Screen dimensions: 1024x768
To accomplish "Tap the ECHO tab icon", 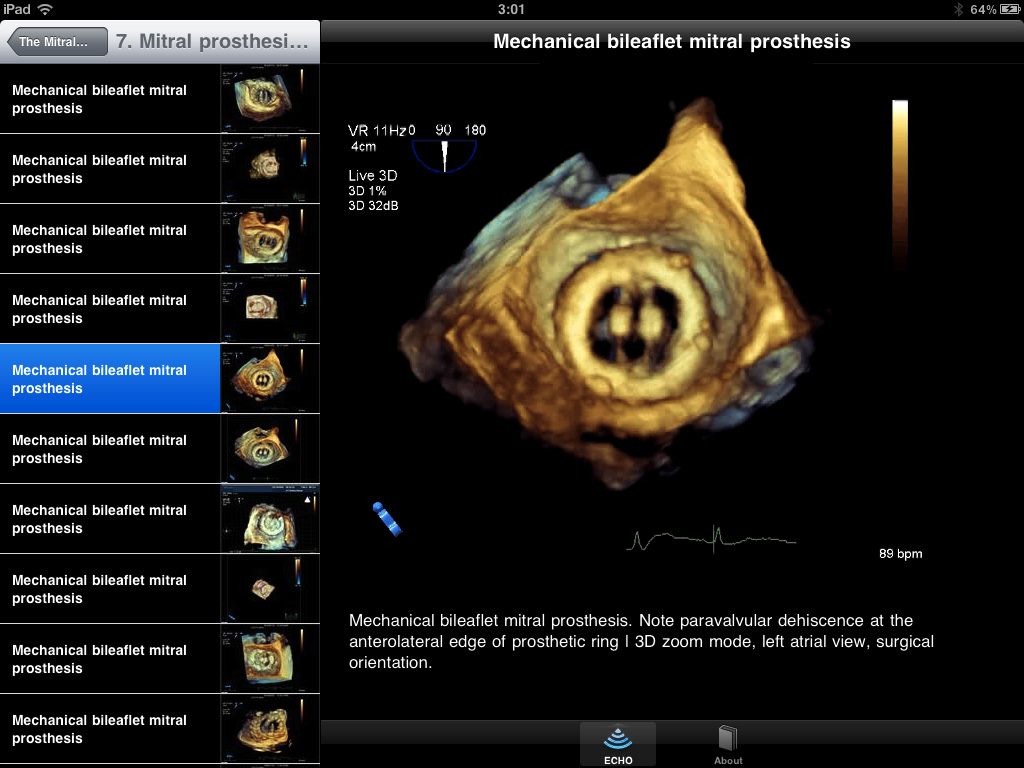I will (x=617, y=739).
